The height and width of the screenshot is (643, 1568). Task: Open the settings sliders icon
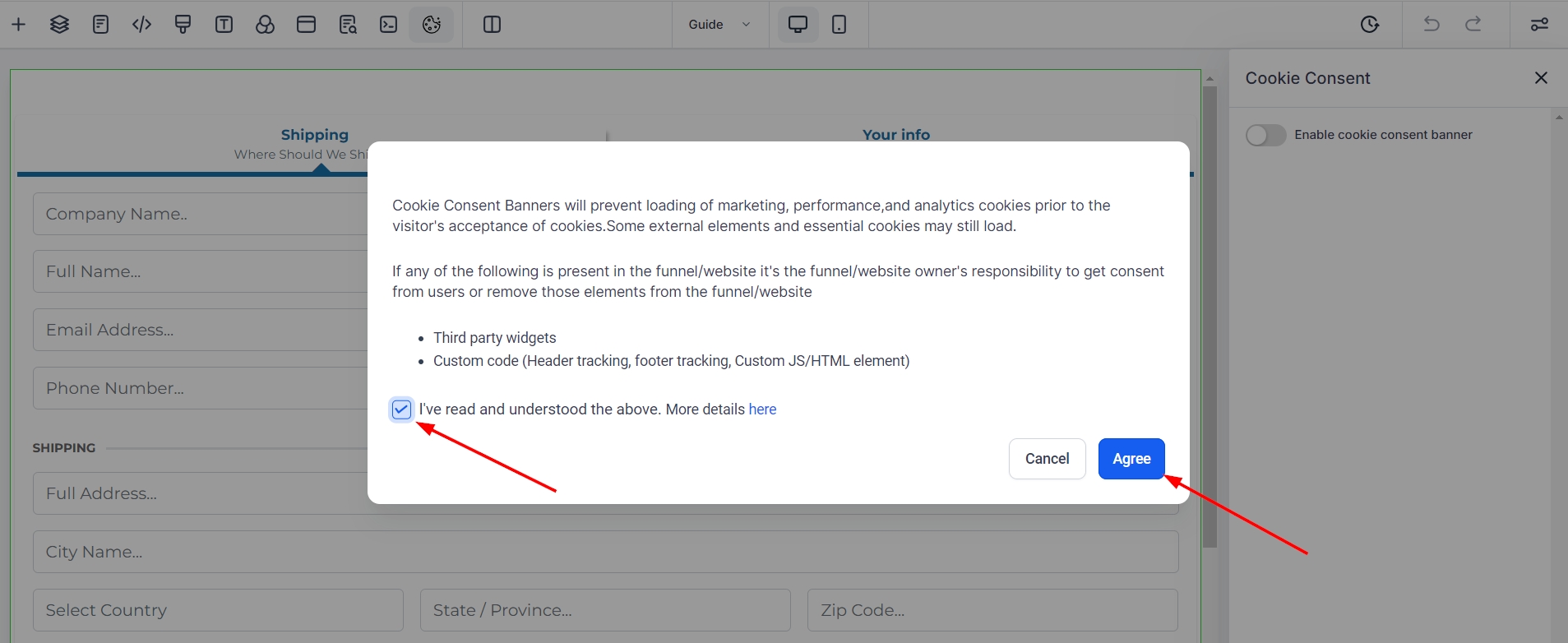pos(1539,25)
